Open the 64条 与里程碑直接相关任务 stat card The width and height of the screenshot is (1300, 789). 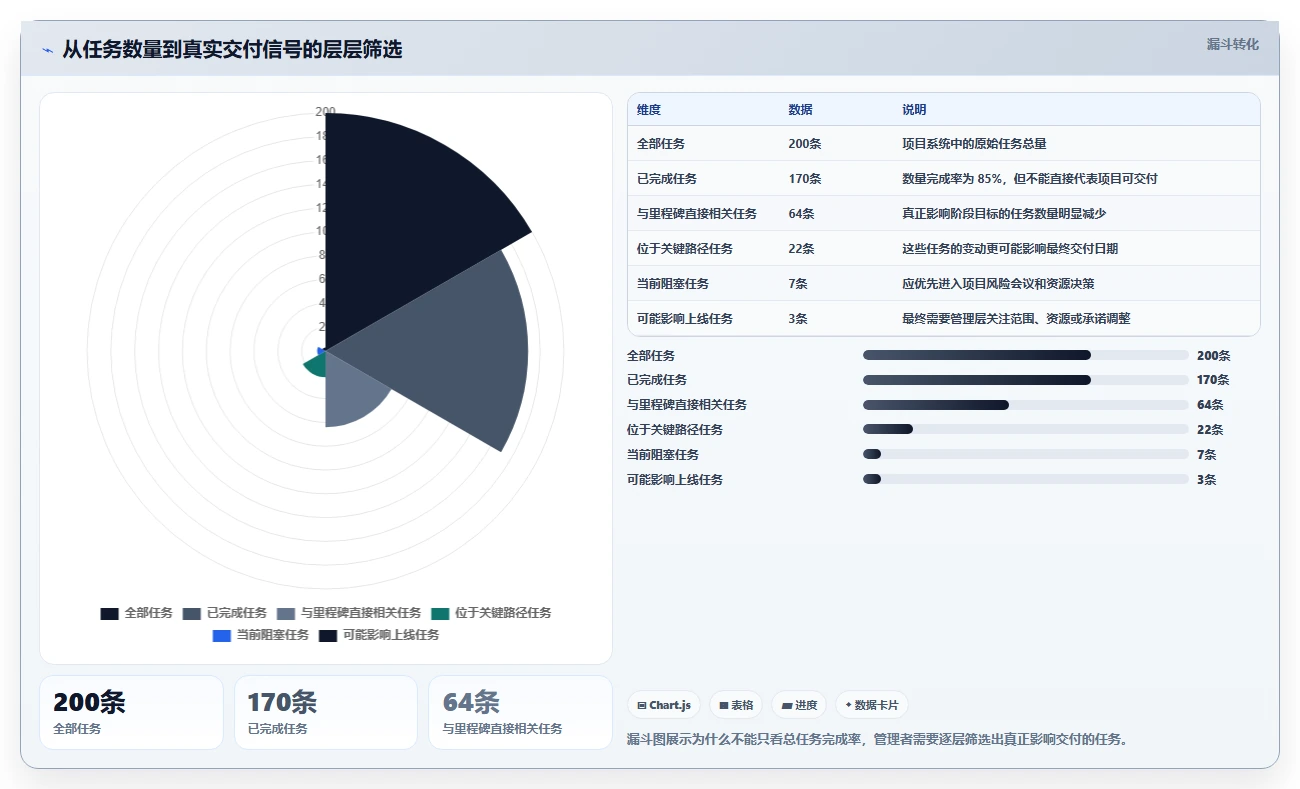[520, 712]
